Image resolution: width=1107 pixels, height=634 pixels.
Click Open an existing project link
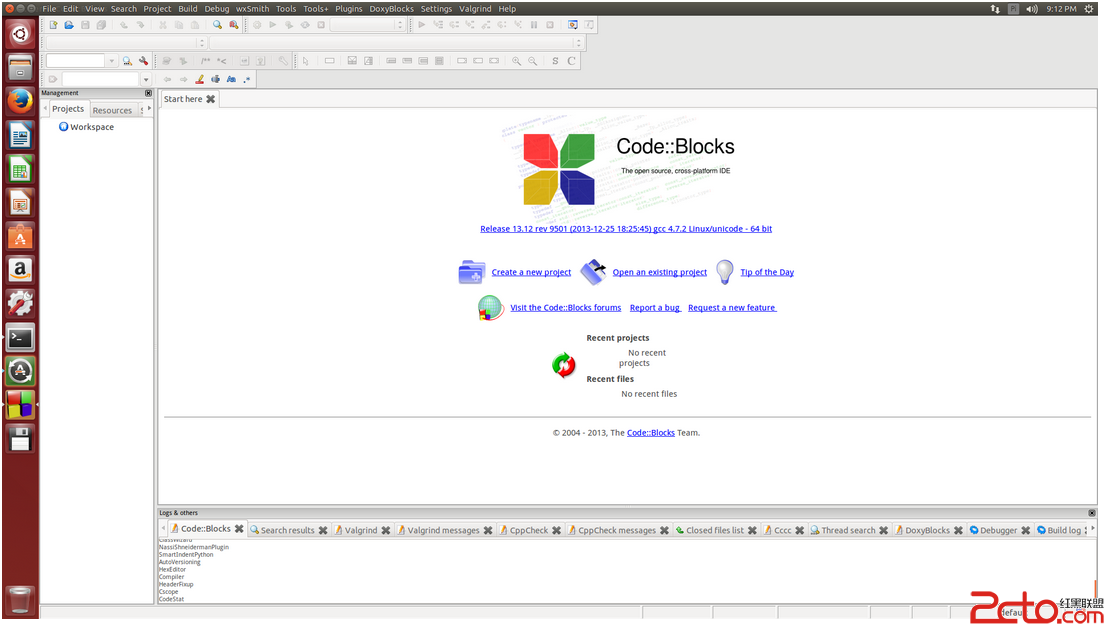coord(659,273)
